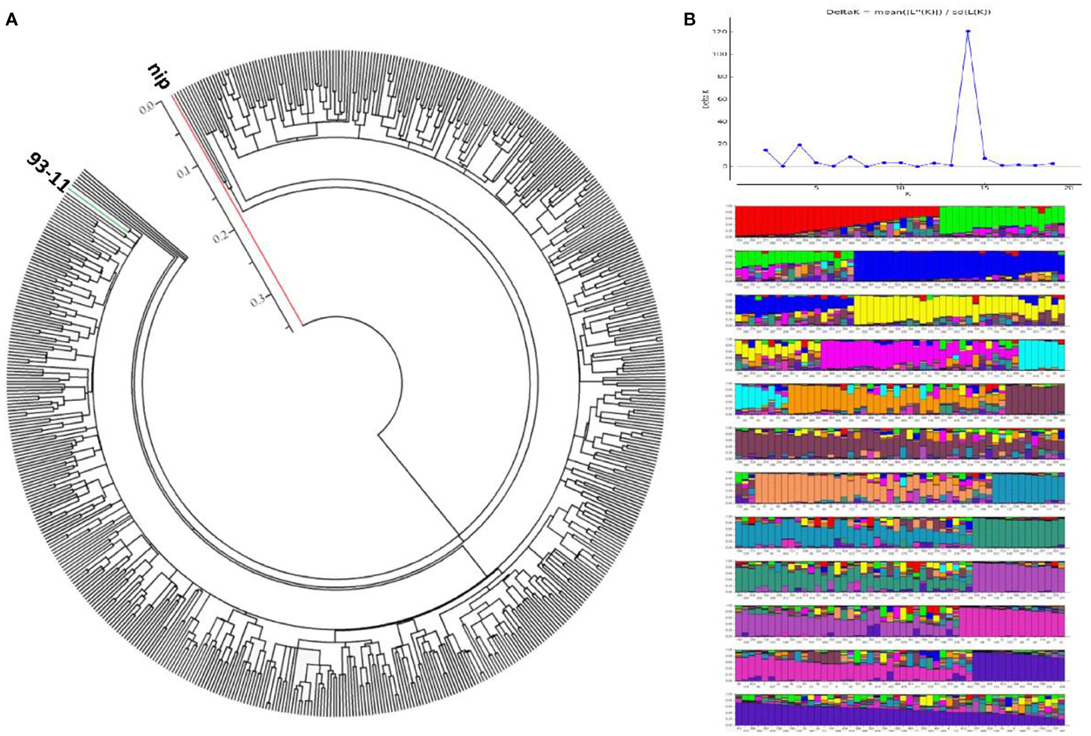Select the '93-11' tree label
Viewport: 1091px width, 736px height.
(x=48, y=172)
